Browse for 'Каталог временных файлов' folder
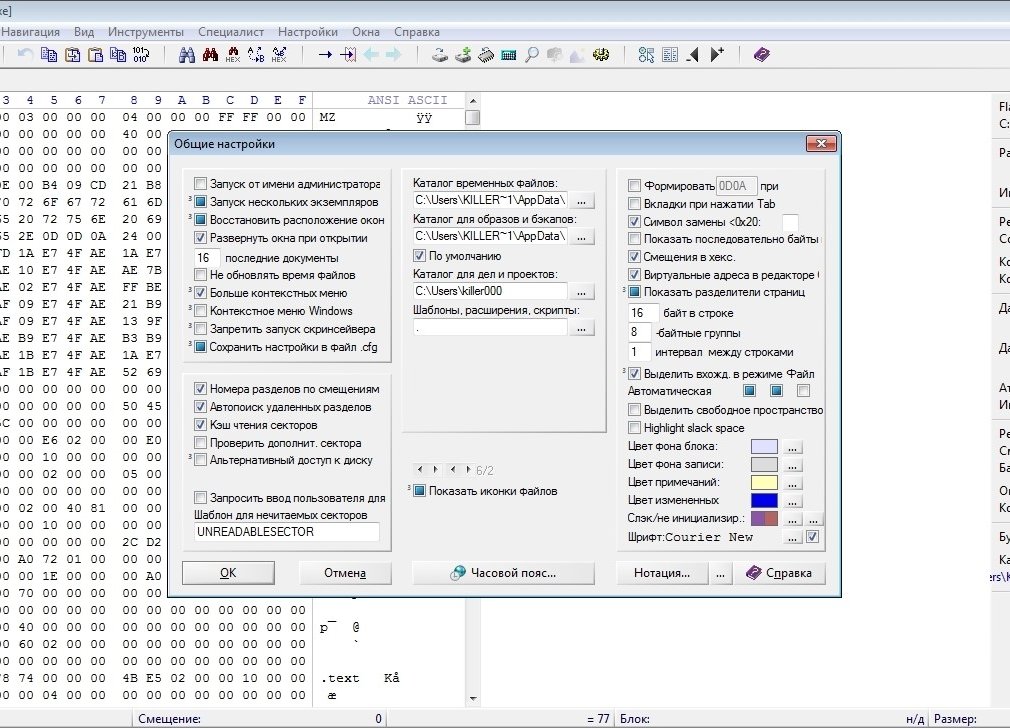The image size is (1010, 728). [x=582, y=201]
